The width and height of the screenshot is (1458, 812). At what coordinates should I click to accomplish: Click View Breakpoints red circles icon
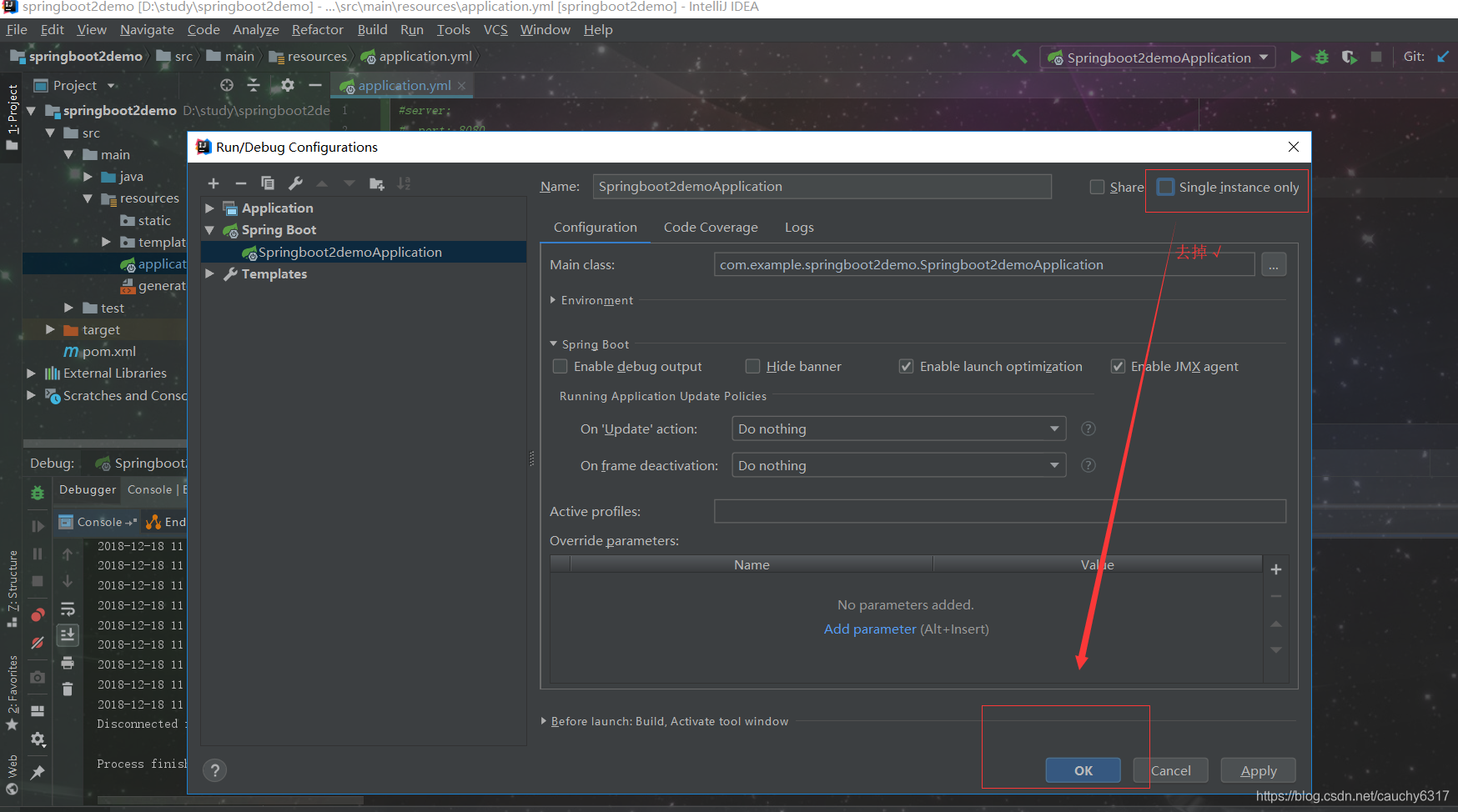tap(38, 615)
